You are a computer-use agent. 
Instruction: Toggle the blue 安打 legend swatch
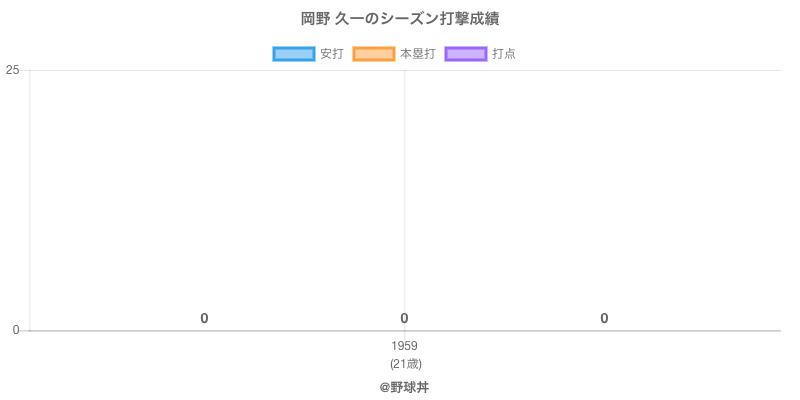294,54
